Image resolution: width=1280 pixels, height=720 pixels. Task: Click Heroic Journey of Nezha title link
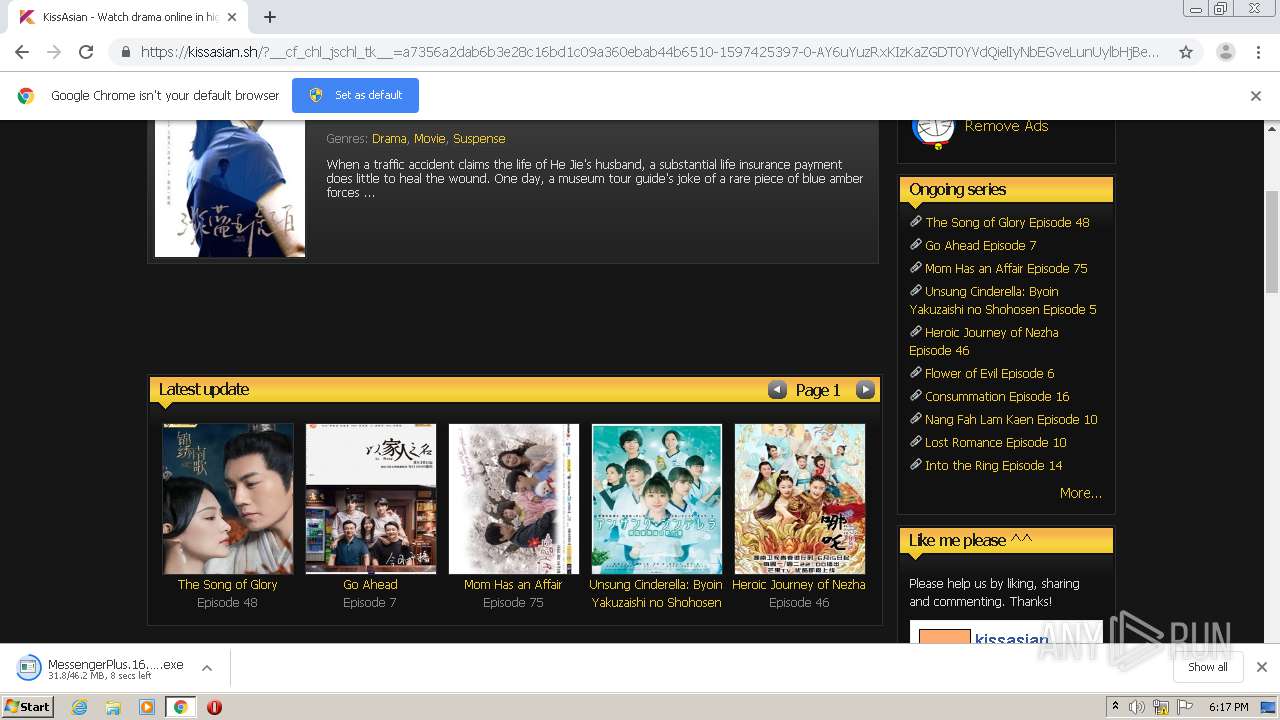point(799,584)
